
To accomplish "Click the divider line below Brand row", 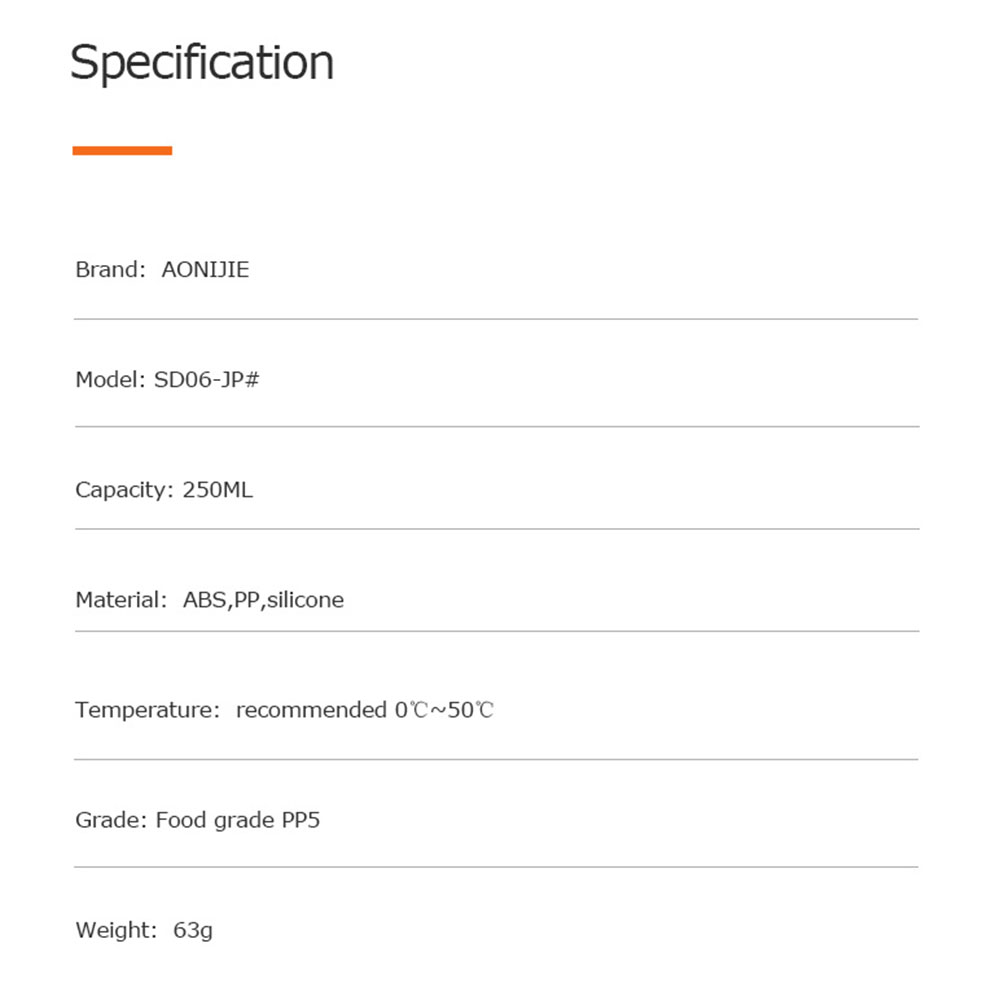I will pyautogui.click(x=496, y=319).
